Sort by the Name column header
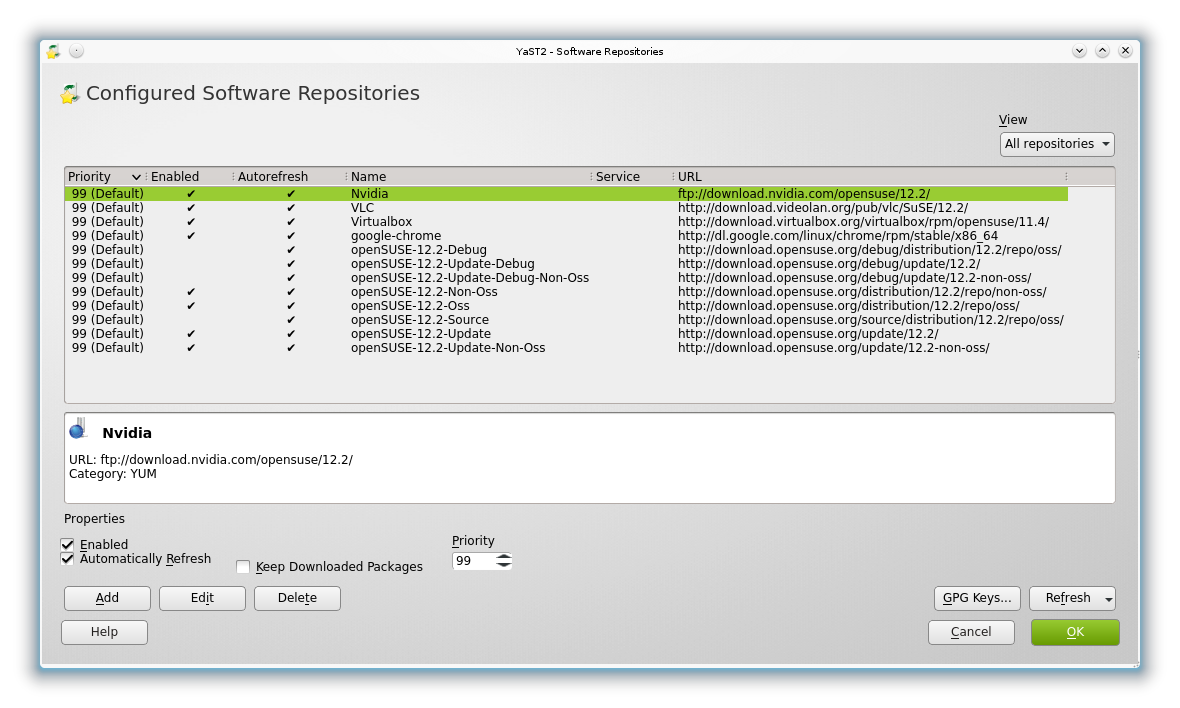The width and height of the screenshot is (1180, 708). (x=468, y=177)
